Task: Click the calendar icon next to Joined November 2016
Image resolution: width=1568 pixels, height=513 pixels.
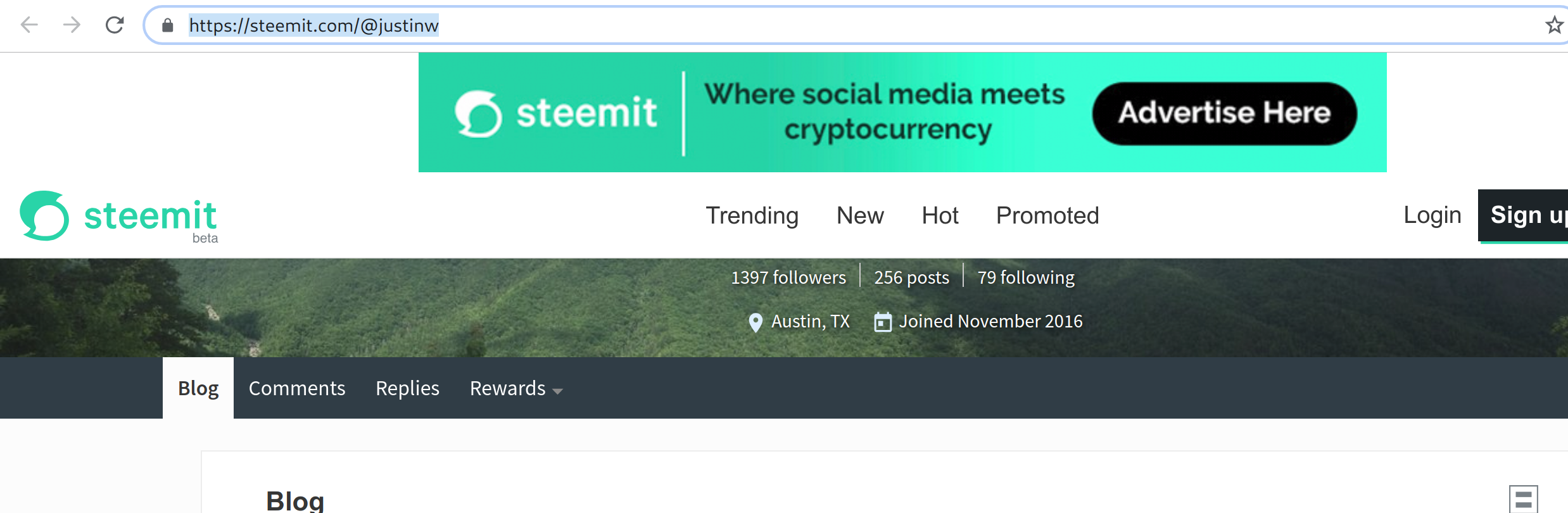Action: [883, 321]
